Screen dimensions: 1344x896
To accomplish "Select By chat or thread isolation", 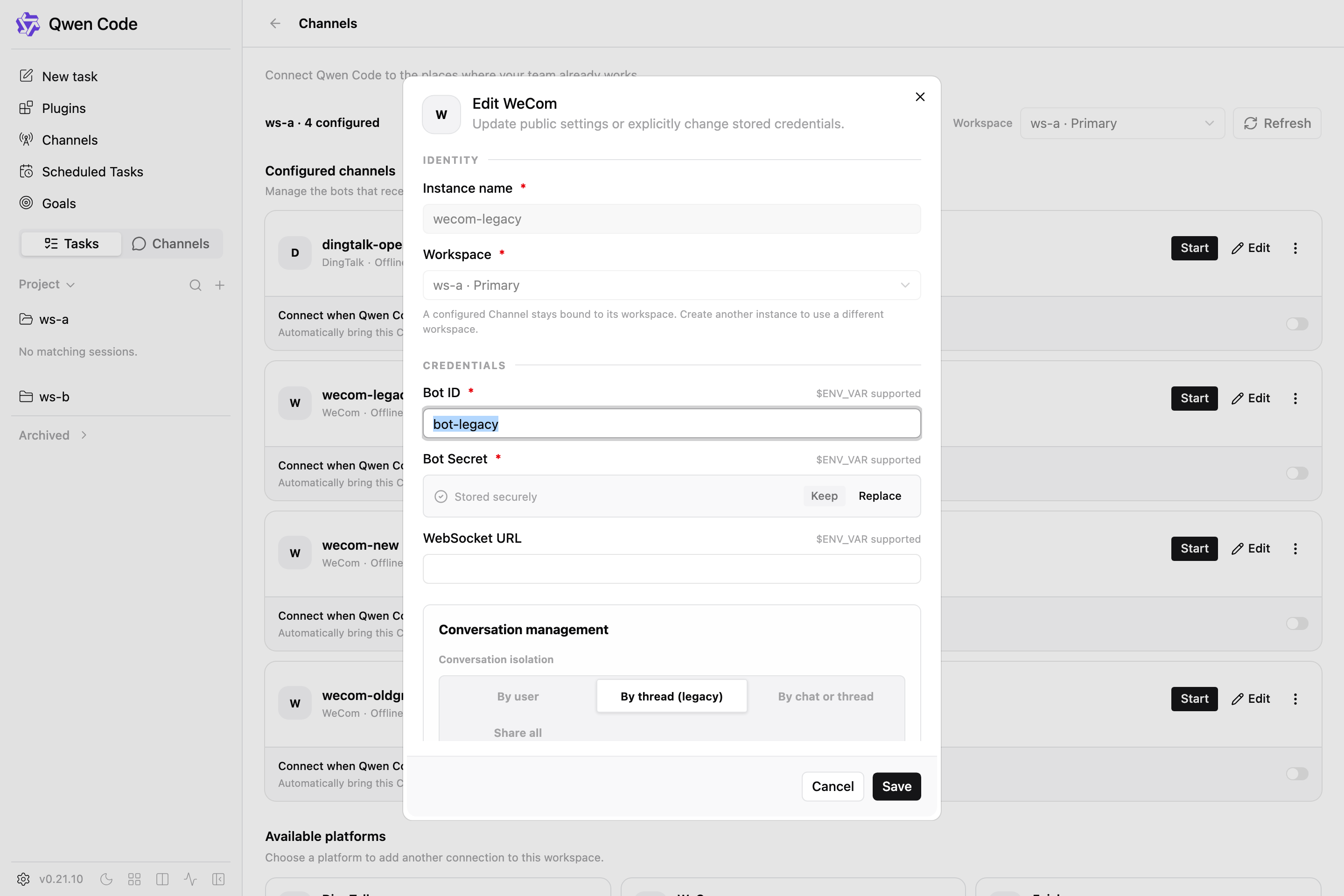I will (825, 696).
